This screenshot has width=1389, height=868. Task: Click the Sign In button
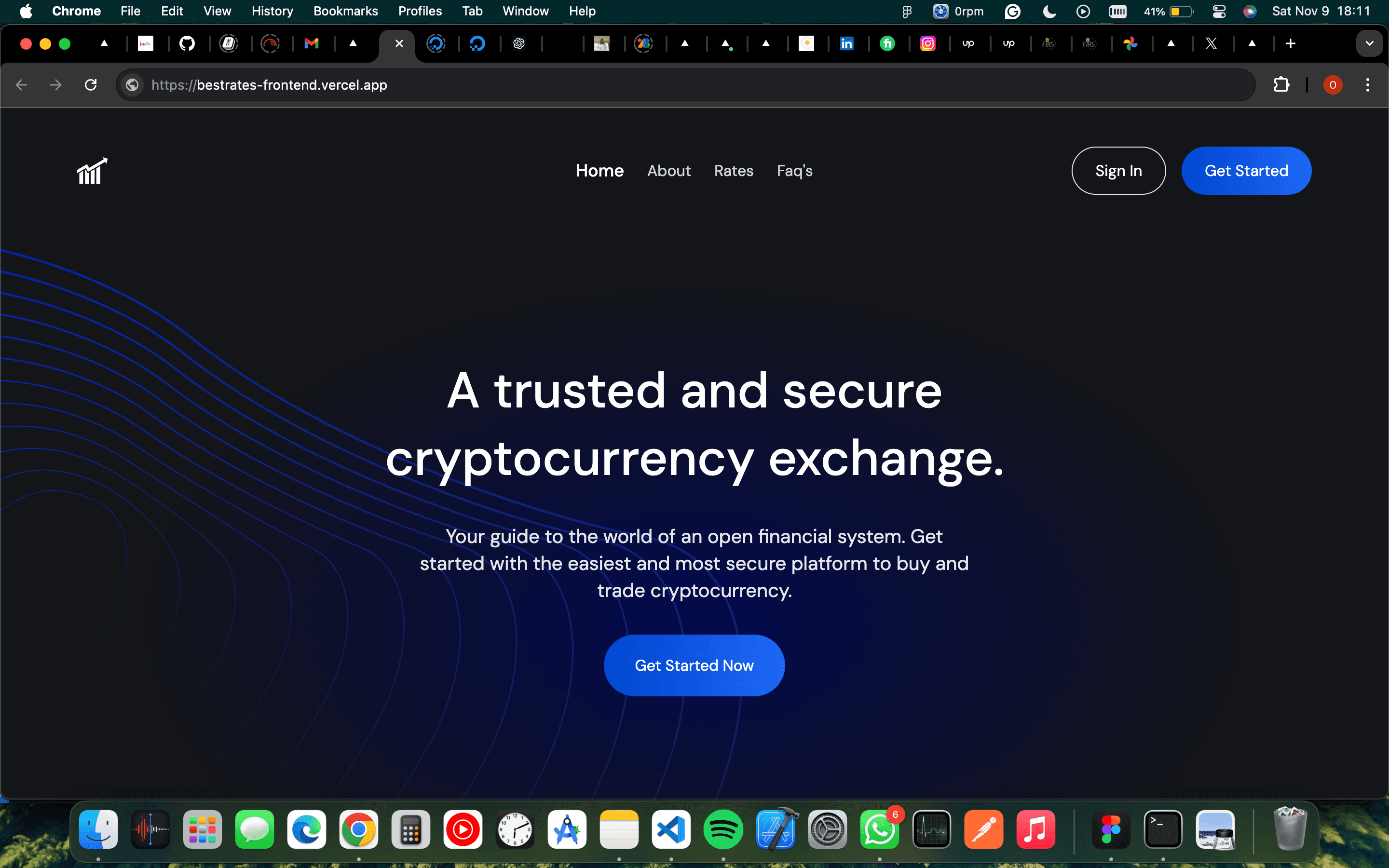point(1118,171)
